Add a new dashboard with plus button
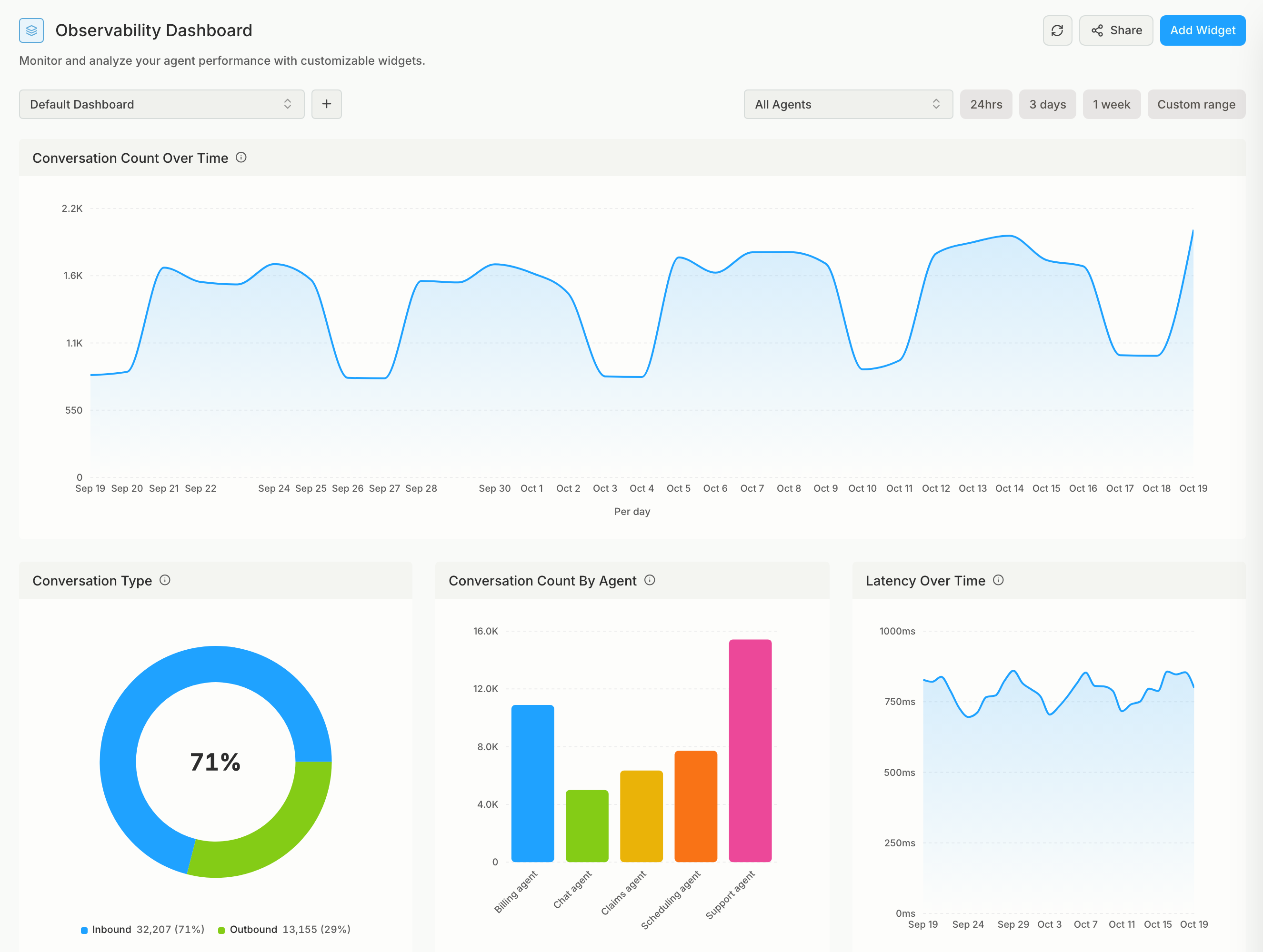 (x=327, y=104)
